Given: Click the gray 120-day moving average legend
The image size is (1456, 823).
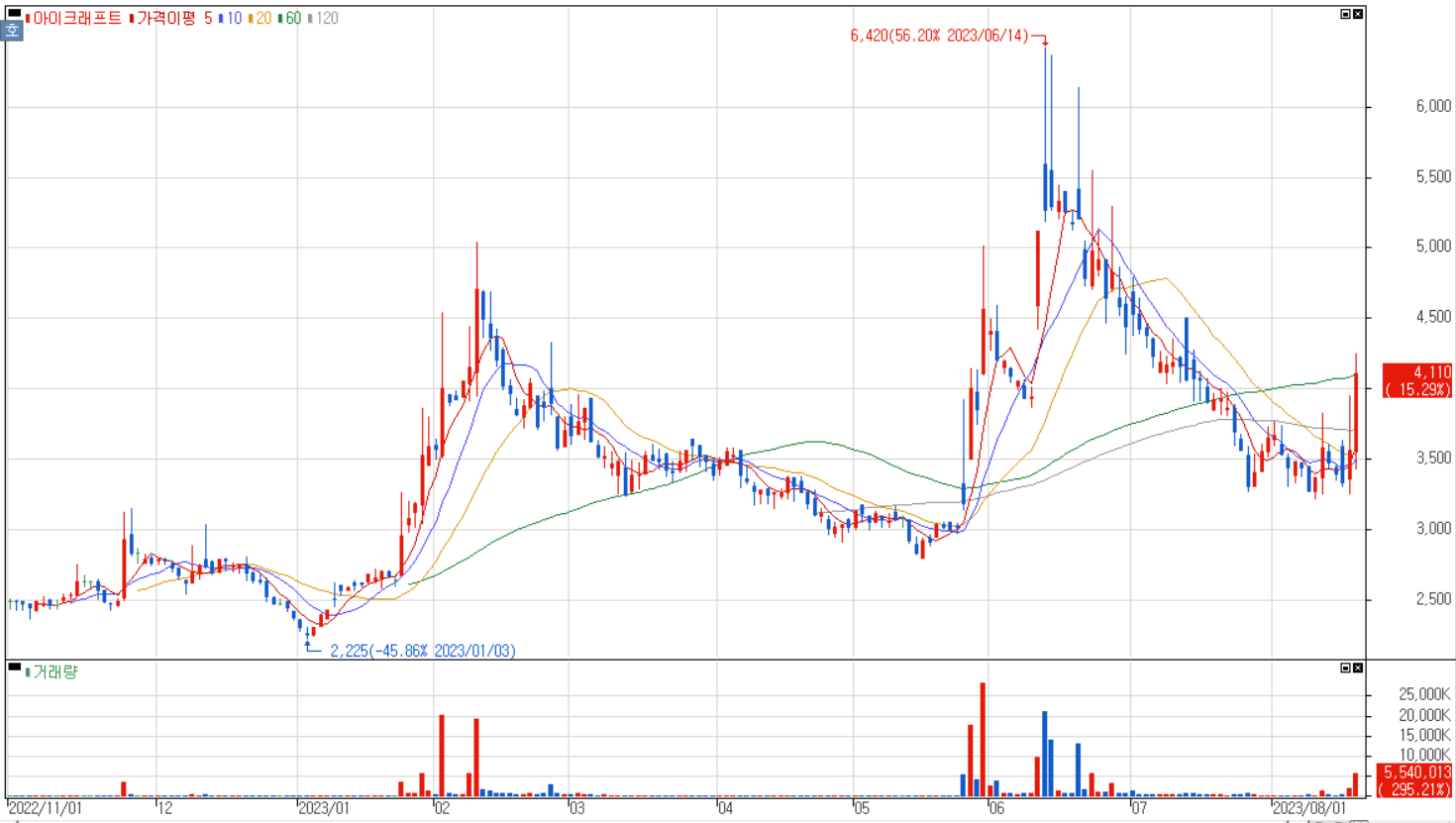Looking at the screenshot, I should click(323, 18).
